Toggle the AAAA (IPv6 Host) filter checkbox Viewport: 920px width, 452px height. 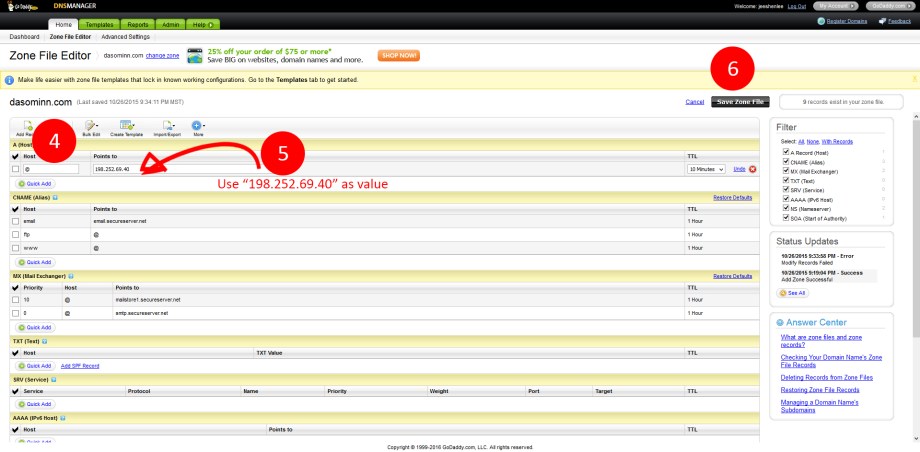[x=786, y=199]
